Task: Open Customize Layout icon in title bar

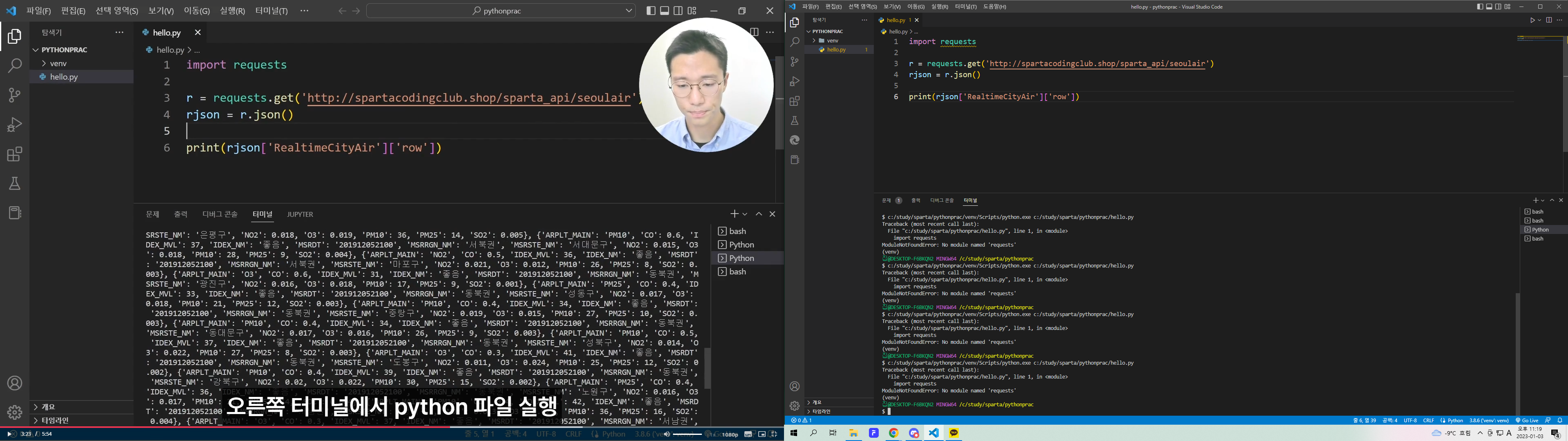Action: 1507,7
